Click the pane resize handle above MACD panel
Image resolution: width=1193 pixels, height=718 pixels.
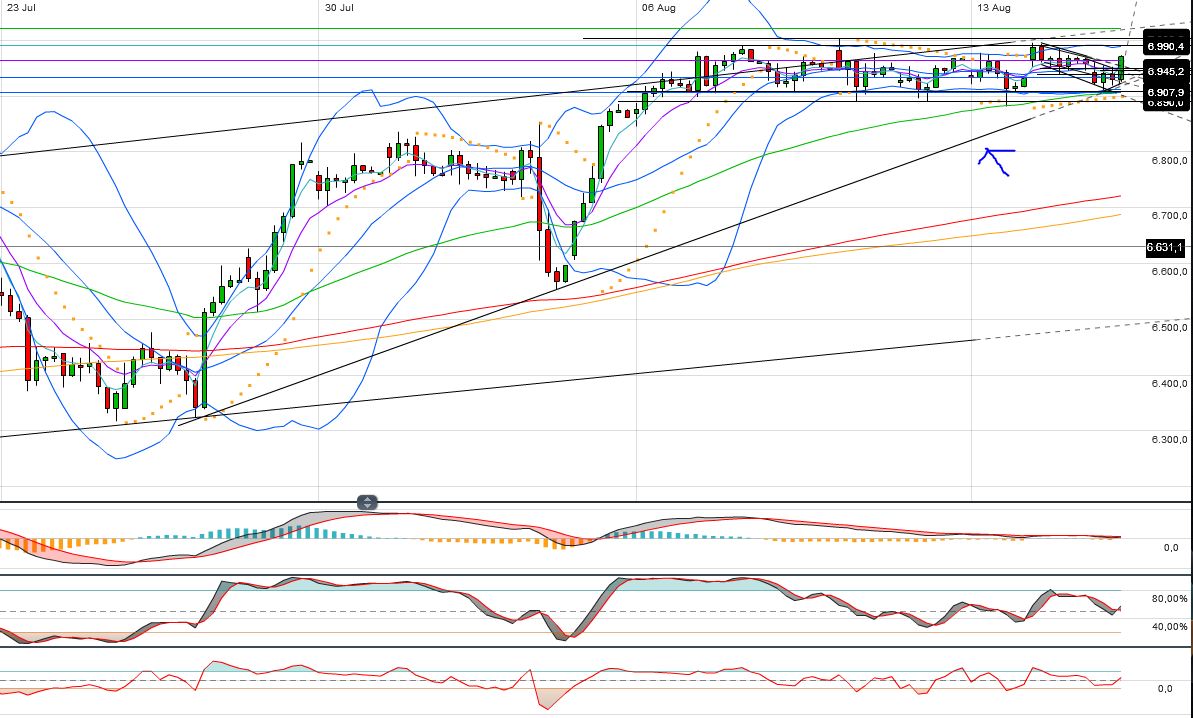[x=367, y=503]
